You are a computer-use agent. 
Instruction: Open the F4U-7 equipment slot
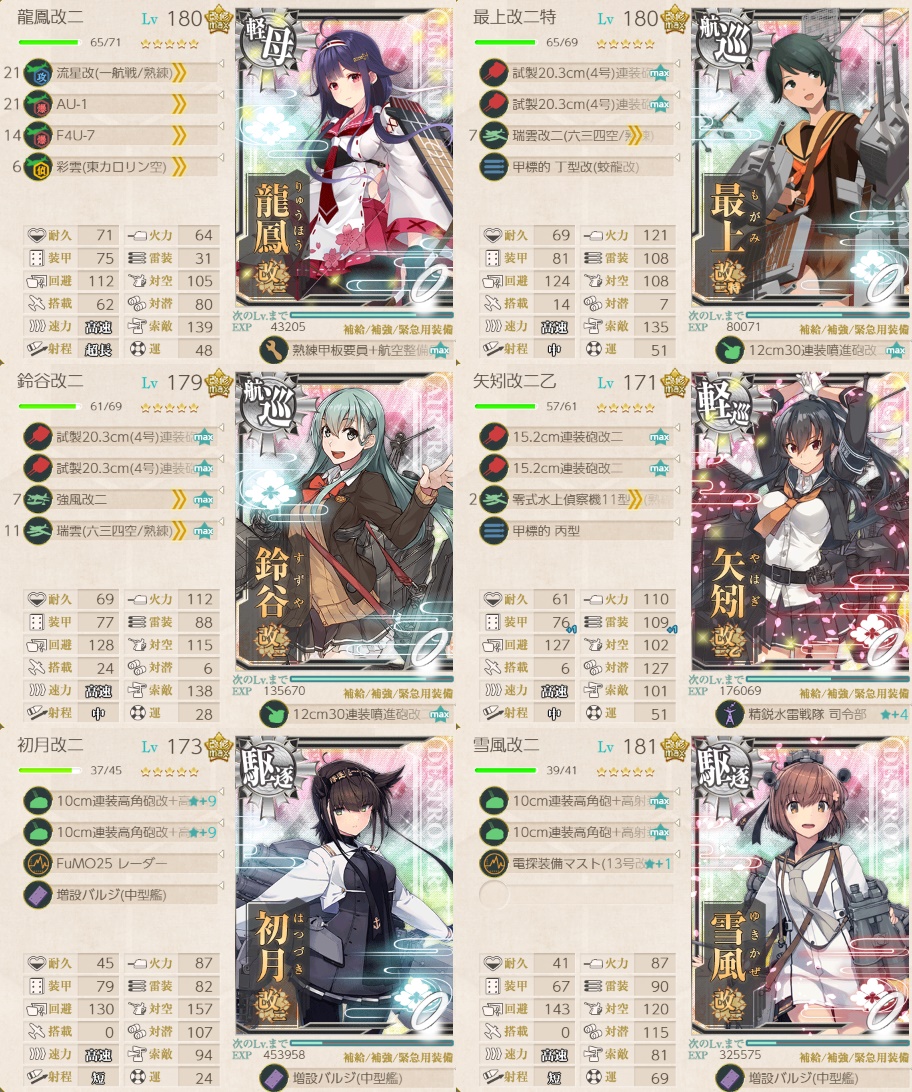[x=120, y=136]
